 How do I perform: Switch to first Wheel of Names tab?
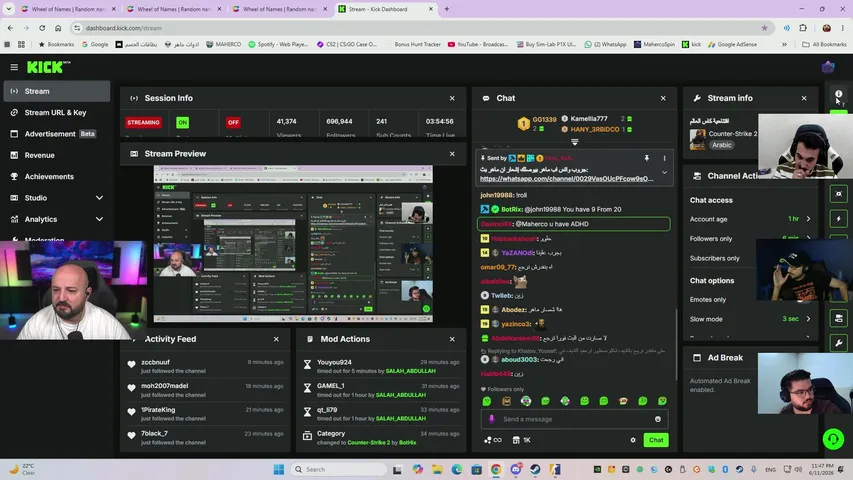coord(69,9)
